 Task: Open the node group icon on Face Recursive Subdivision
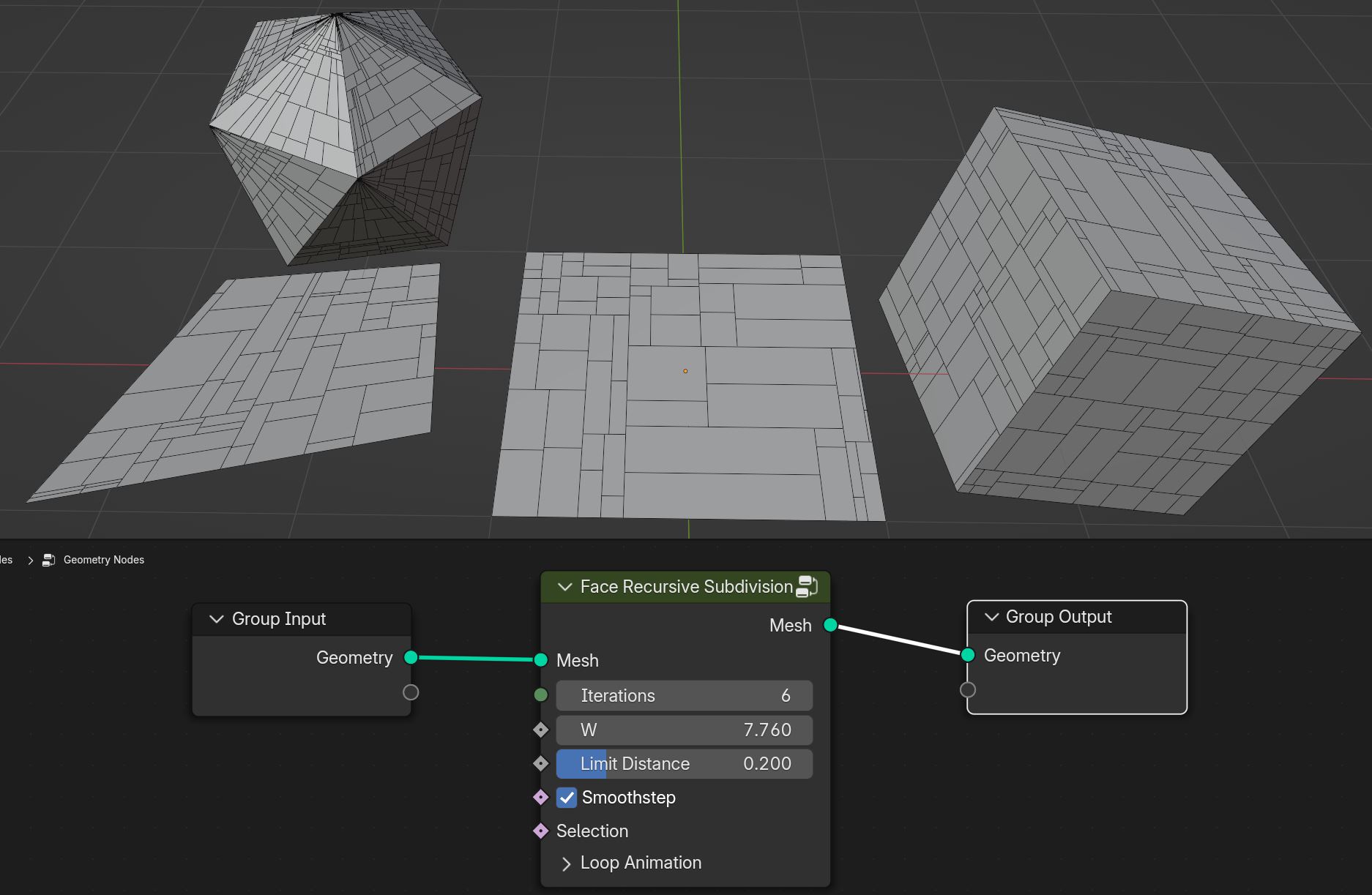click(x=806, y=586)
